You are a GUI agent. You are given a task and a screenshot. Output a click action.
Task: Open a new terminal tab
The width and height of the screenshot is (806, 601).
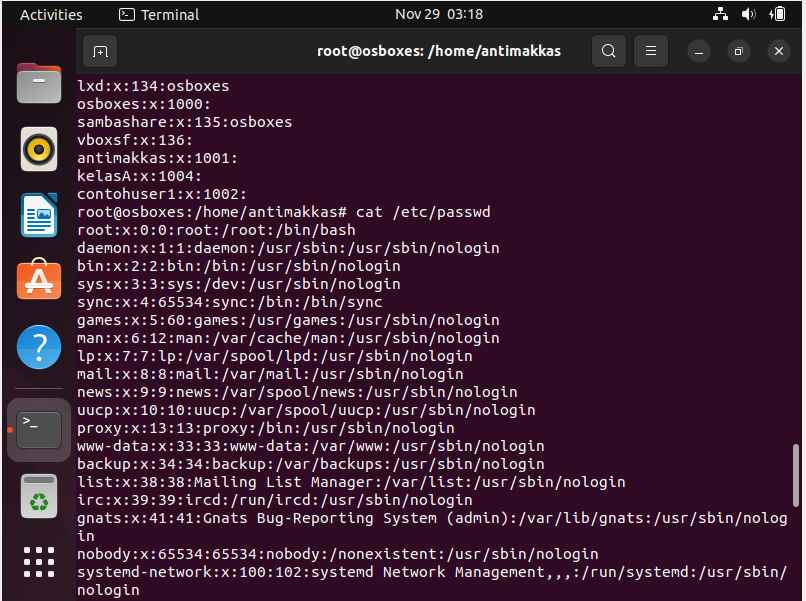pyautogui.click(x=100, y=51)
